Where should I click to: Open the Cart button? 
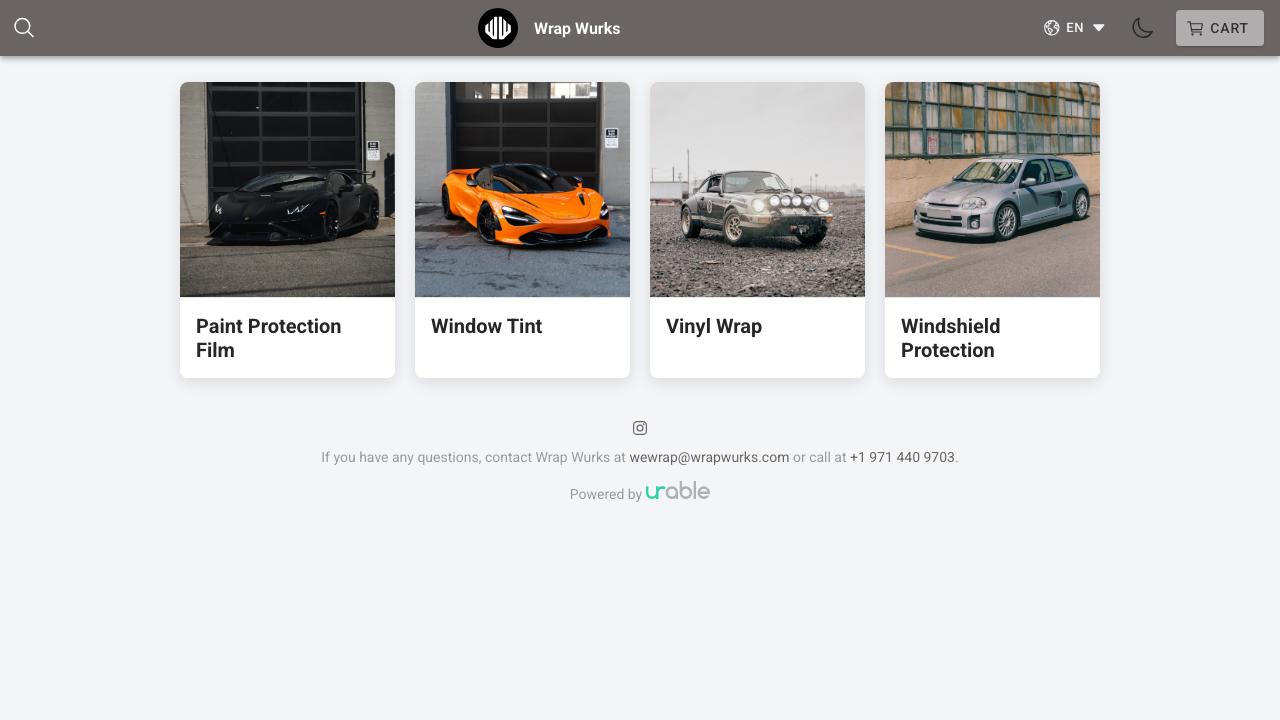(1219, 28)
